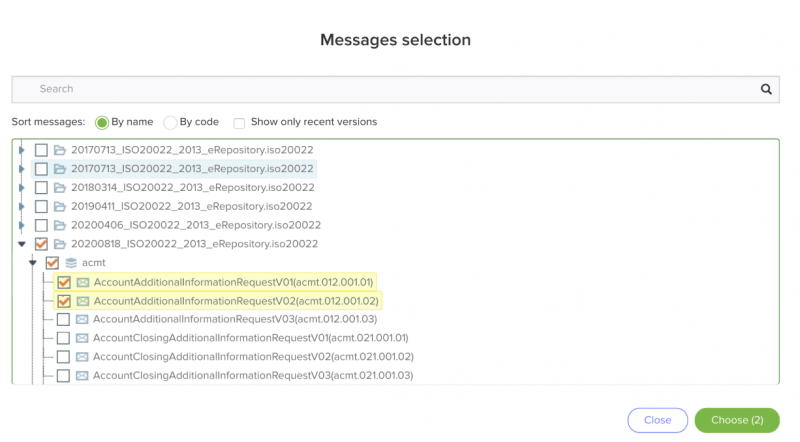
Task: Uncheck AccountAdditionalInformationRequestV02 message checkbox
Action: click(64, 301)
